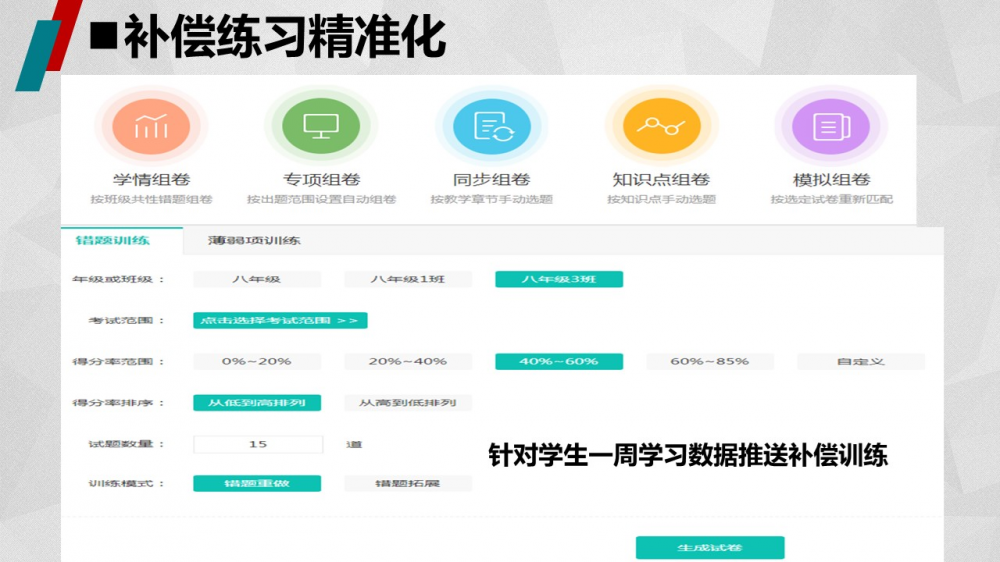Viewport: 1000px width, 562px height.
Task: Choose 自定义 score rate range
Action: (x=861, y=361)
